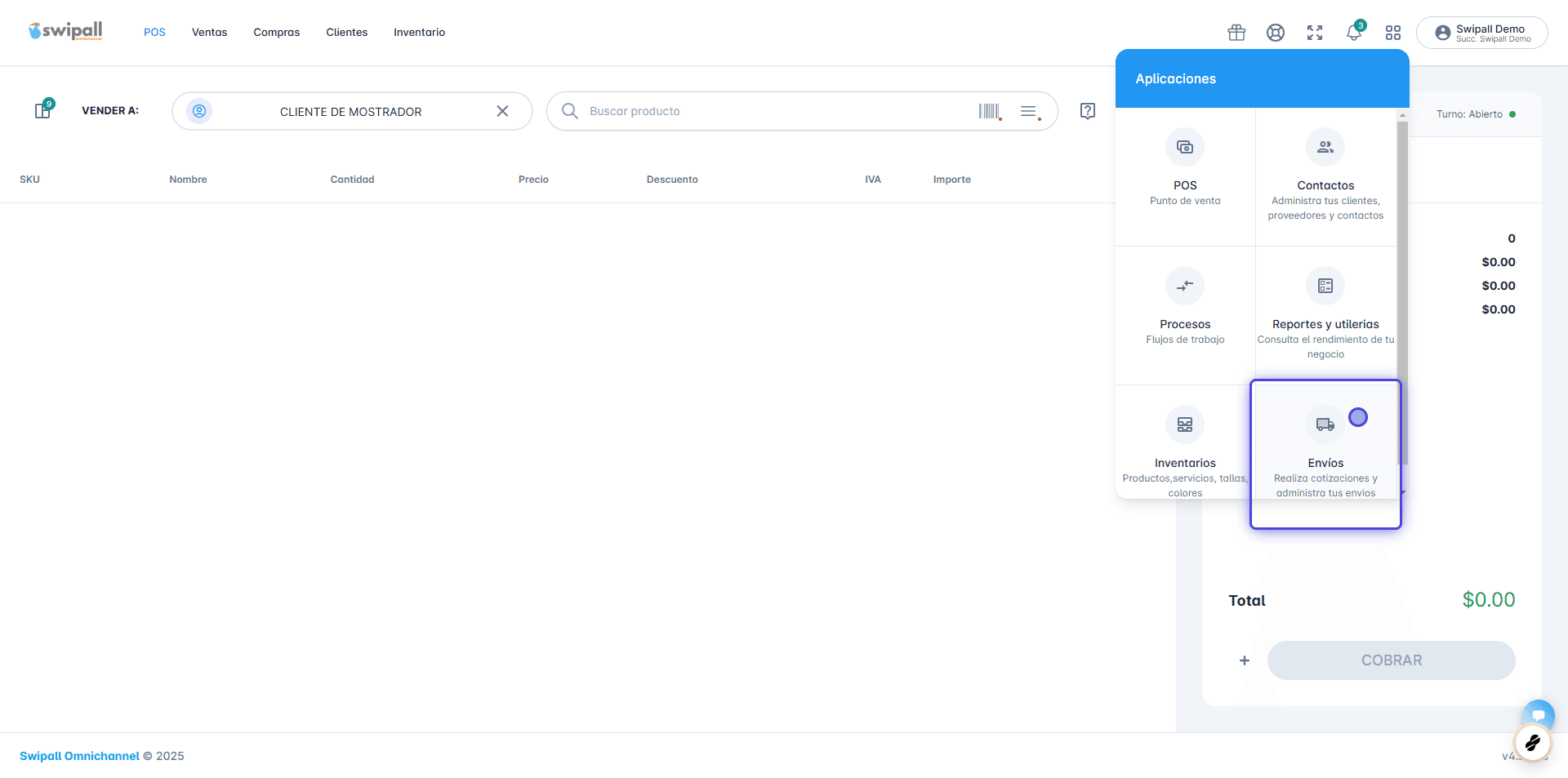Click the SKU column header
This screenshot has width=1568, height=778.
[x=29, y=180]
